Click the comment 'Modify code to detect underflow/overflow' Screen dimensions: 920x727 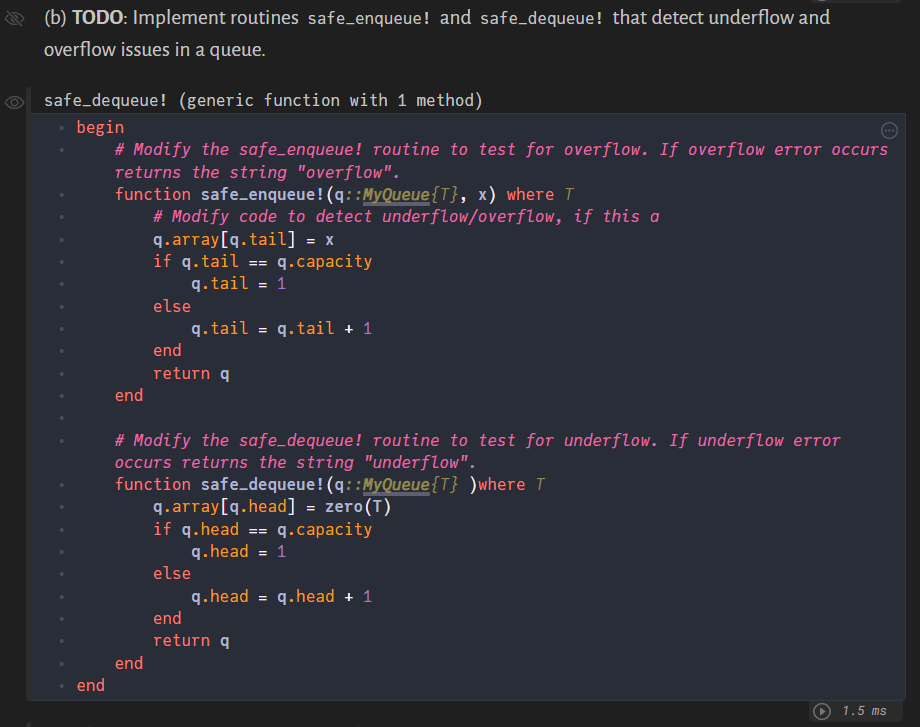tap(406, 217)
